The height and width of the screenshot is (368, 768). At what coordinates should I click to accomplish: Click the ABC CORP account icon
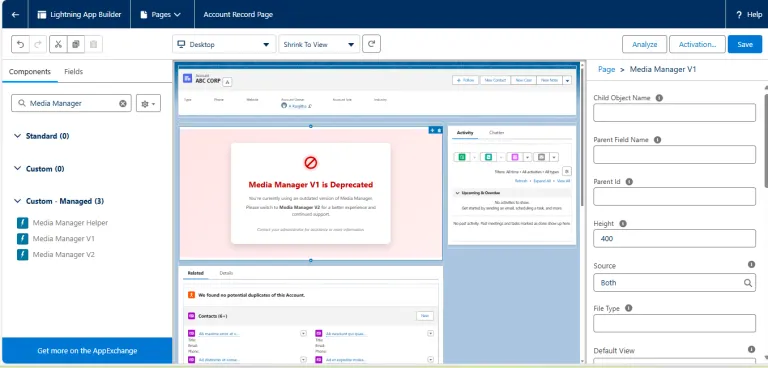tap(188, 78)
